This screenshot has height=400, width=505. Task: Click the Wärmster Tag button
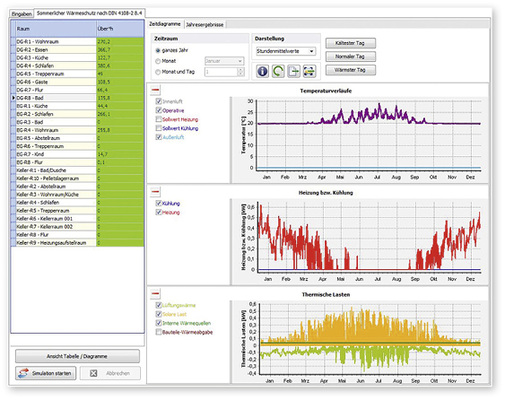coord(350,70)
